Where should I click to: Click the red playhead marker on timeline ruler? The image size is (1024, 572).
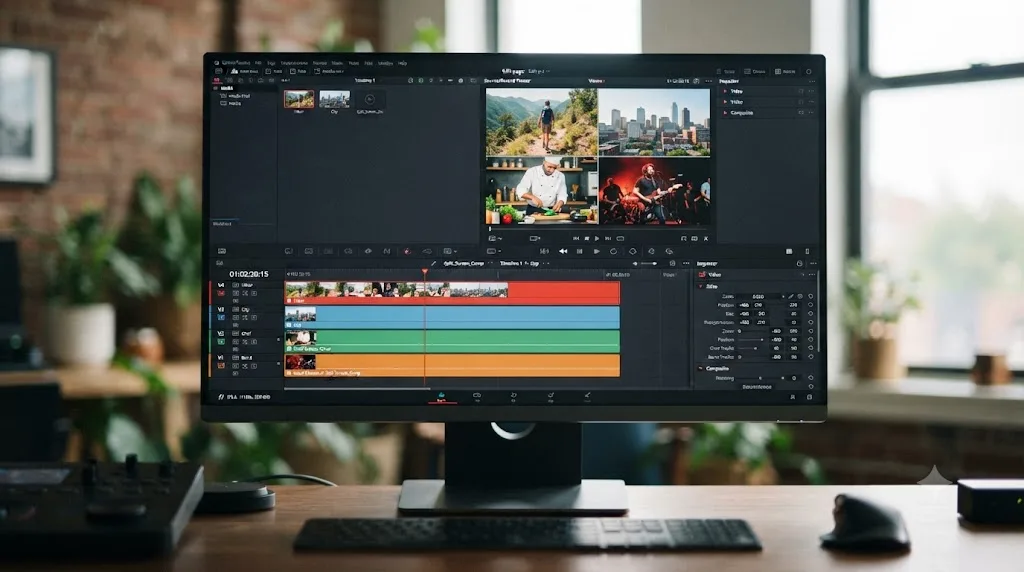pos(424,271)
